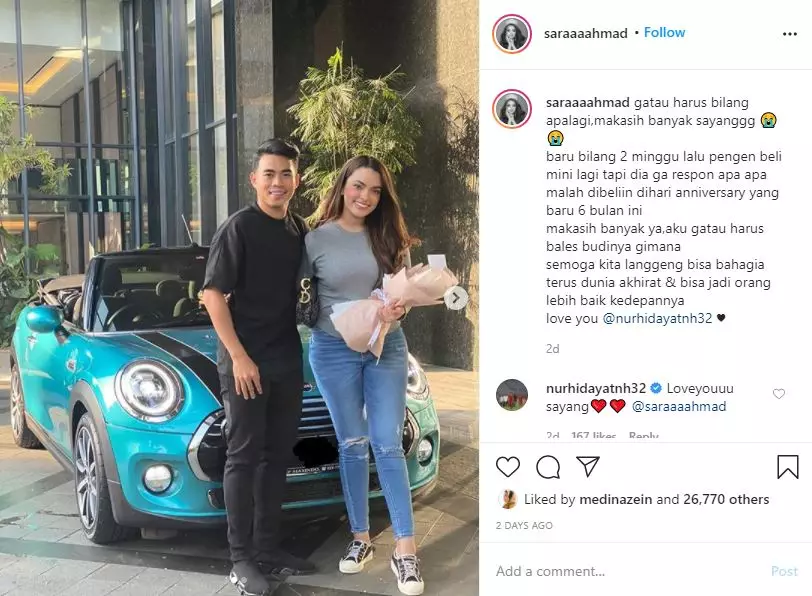Open medinazein's small avatar near likes

[508, 499]
